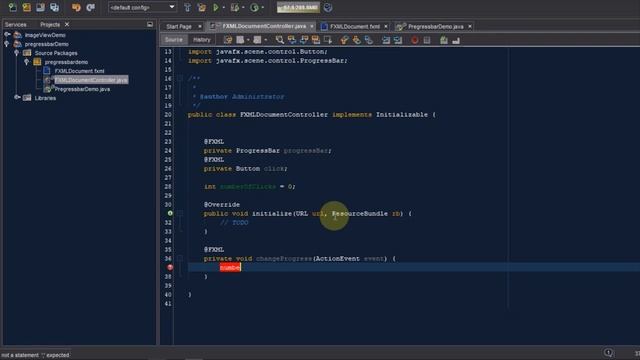The width and height of the screenshot is (640, 360).
Task: Click the error marker on line 37
Action: [170, 267]
